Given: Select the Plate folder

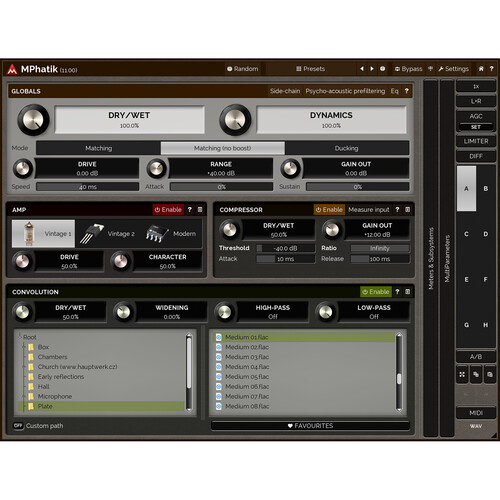Looking at the screenshot, I should 101,406.
